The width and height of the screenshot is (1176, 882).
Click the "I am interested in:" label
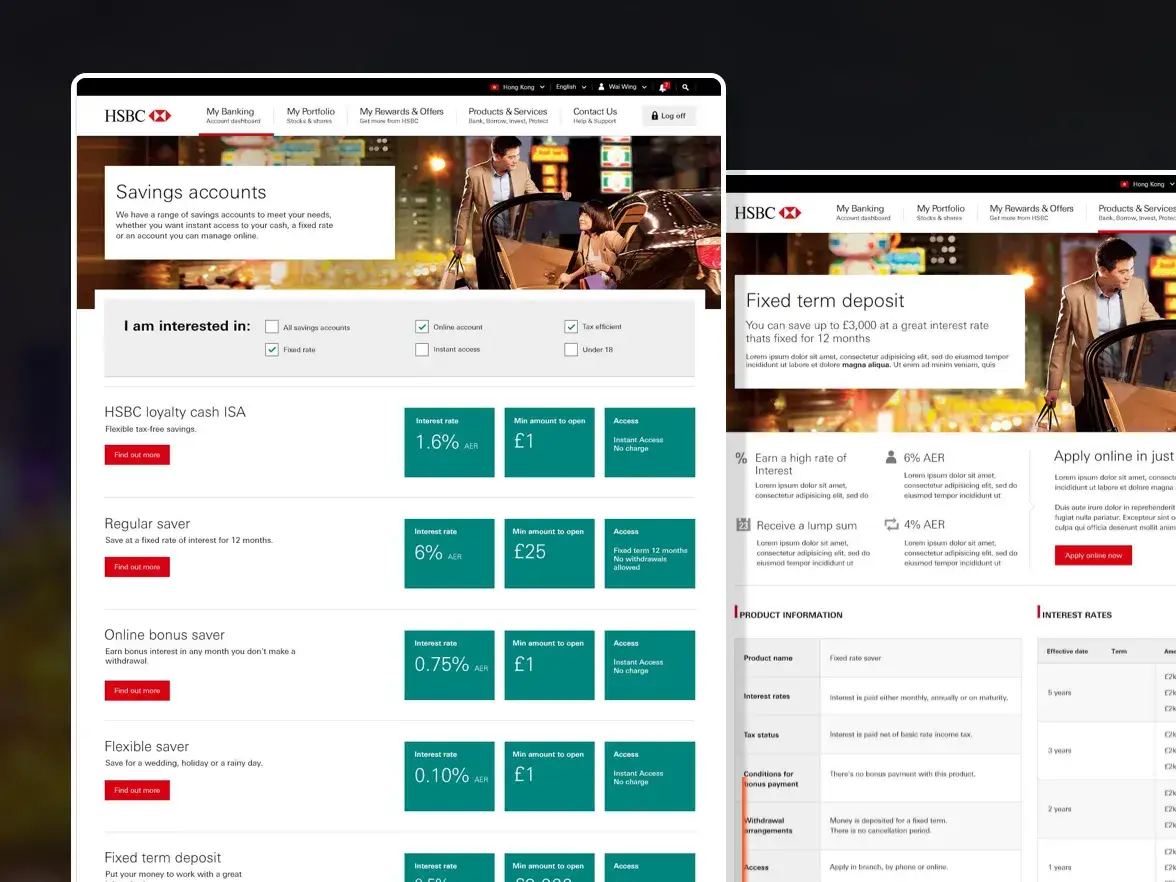tap(187, 326)
